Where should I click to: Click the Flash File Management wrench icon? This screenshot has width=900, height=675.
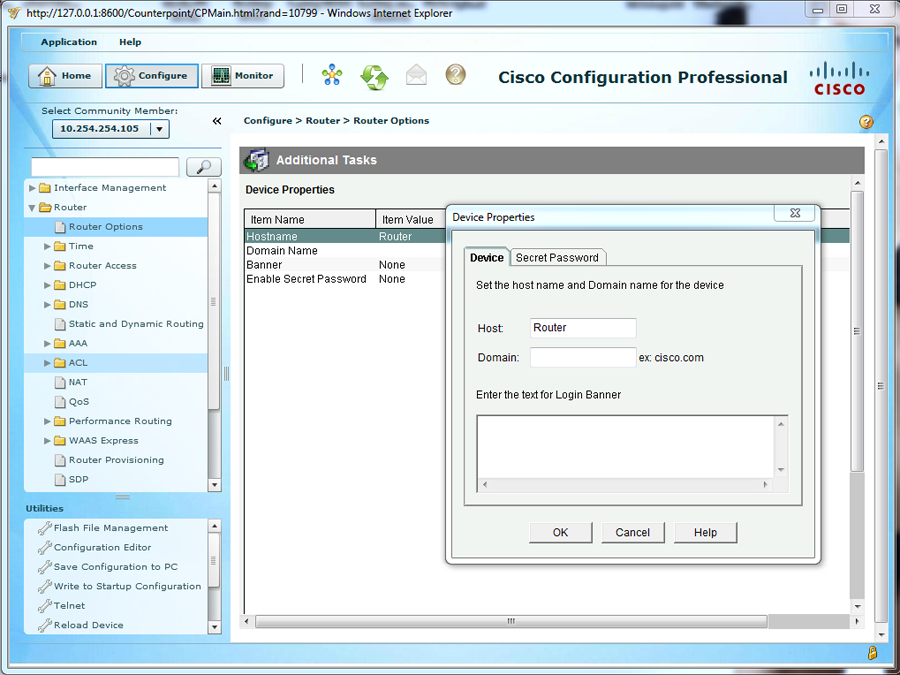[x=45, y=527]
